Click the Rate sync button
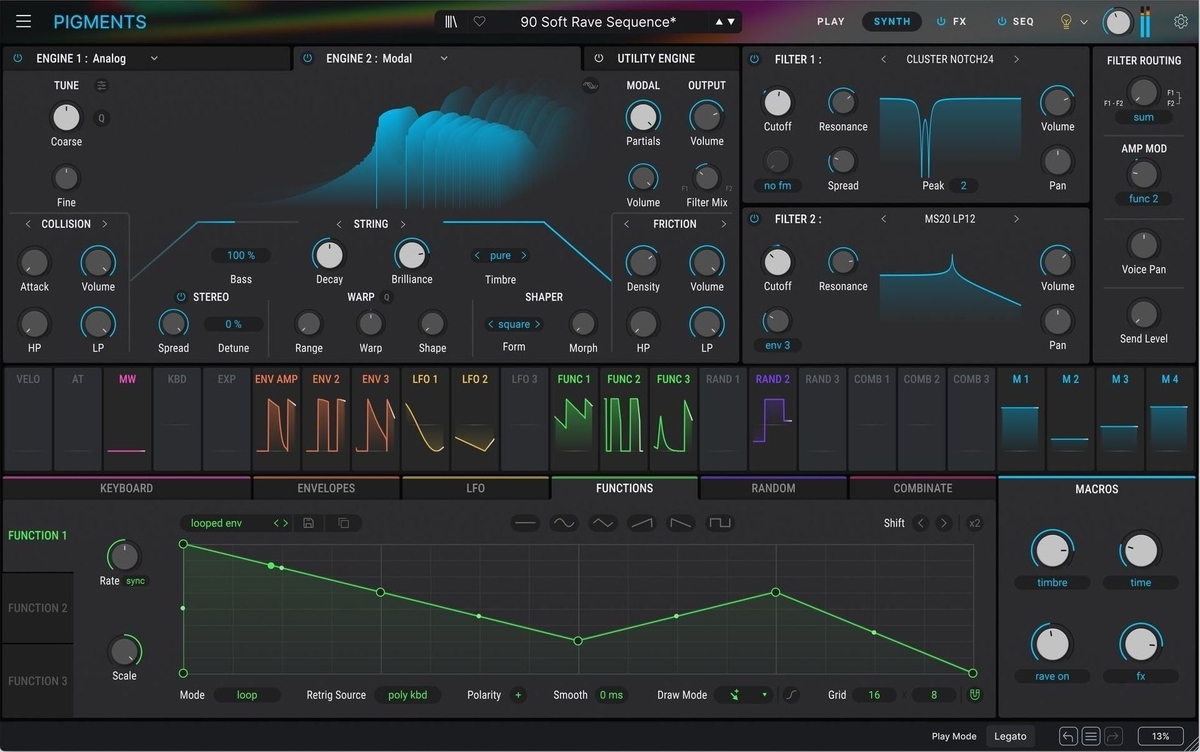Viewport: 1200px width, 752px height. (x=136, y=581)
